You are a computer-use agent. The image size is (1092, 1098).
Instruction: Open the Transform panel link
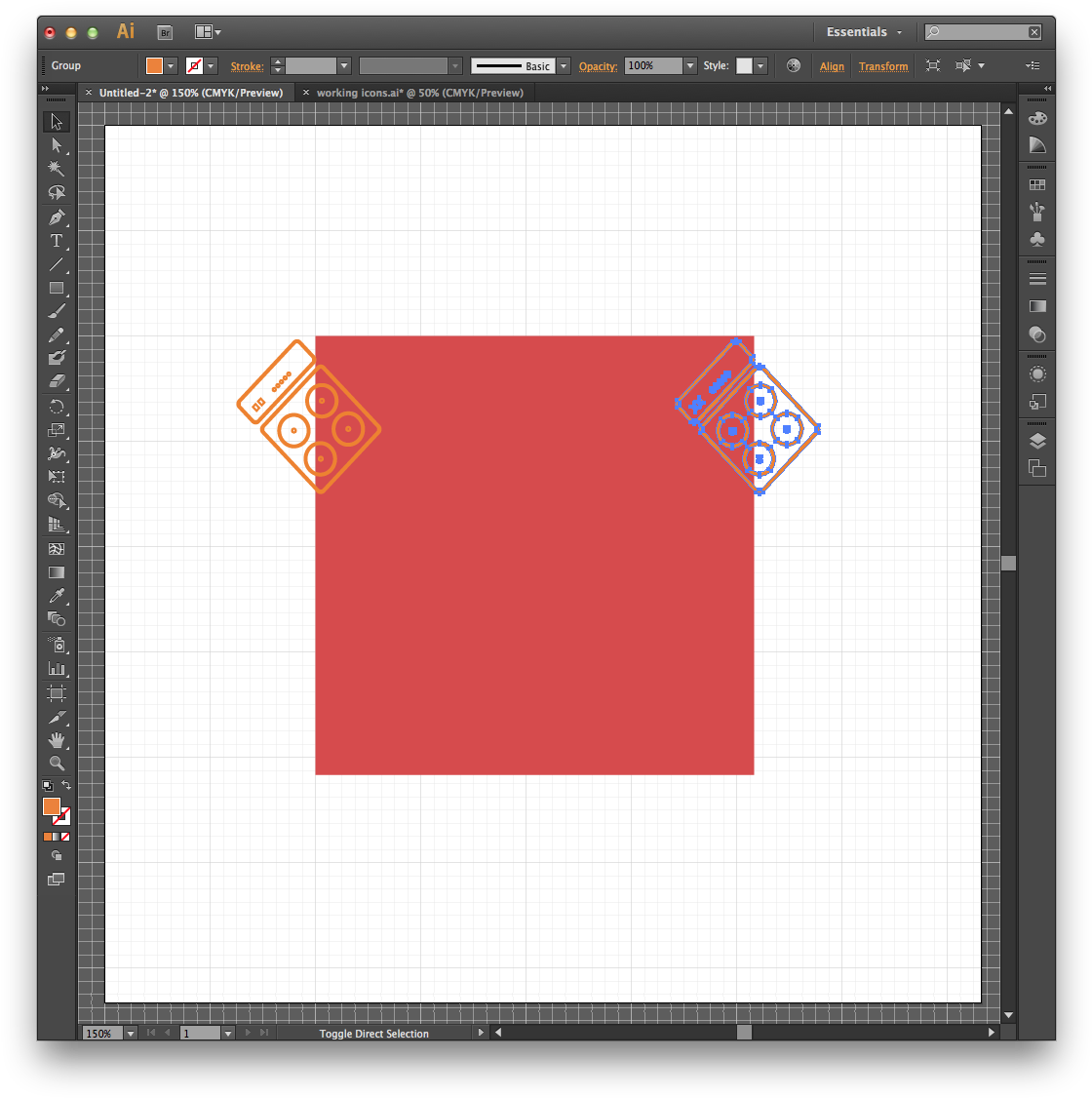coord(883,66)
